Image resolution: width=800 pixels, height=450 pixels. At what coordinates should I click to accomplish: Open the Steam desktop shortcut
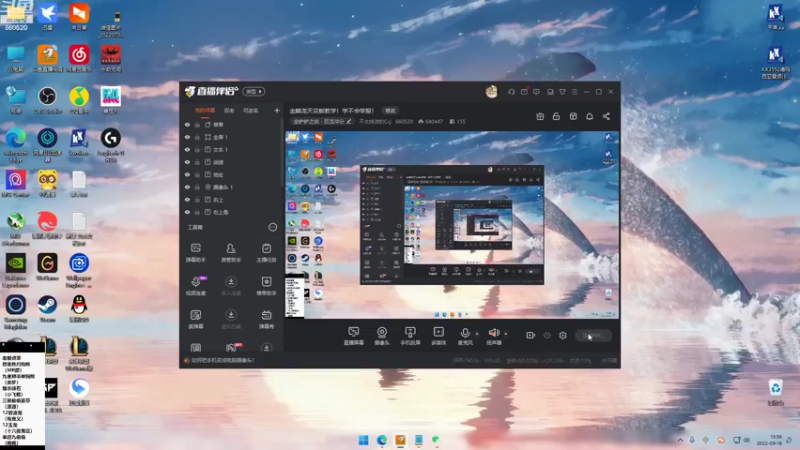(x=47, y=308)
